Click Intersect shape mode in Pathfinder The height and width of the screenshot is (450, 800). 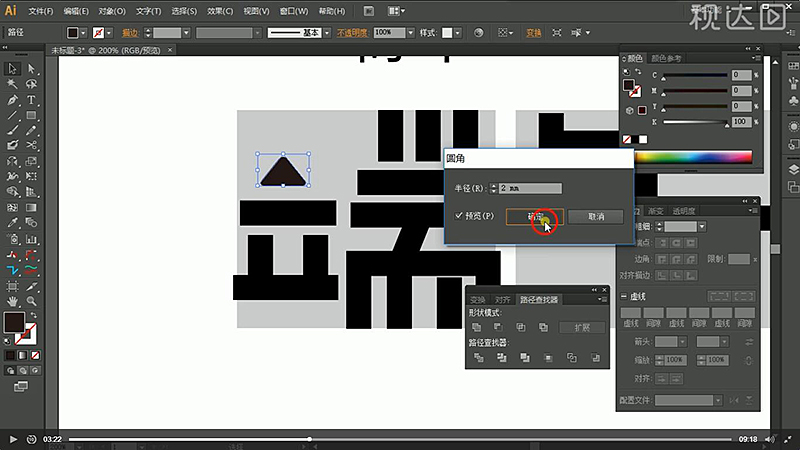click(520, 327)
